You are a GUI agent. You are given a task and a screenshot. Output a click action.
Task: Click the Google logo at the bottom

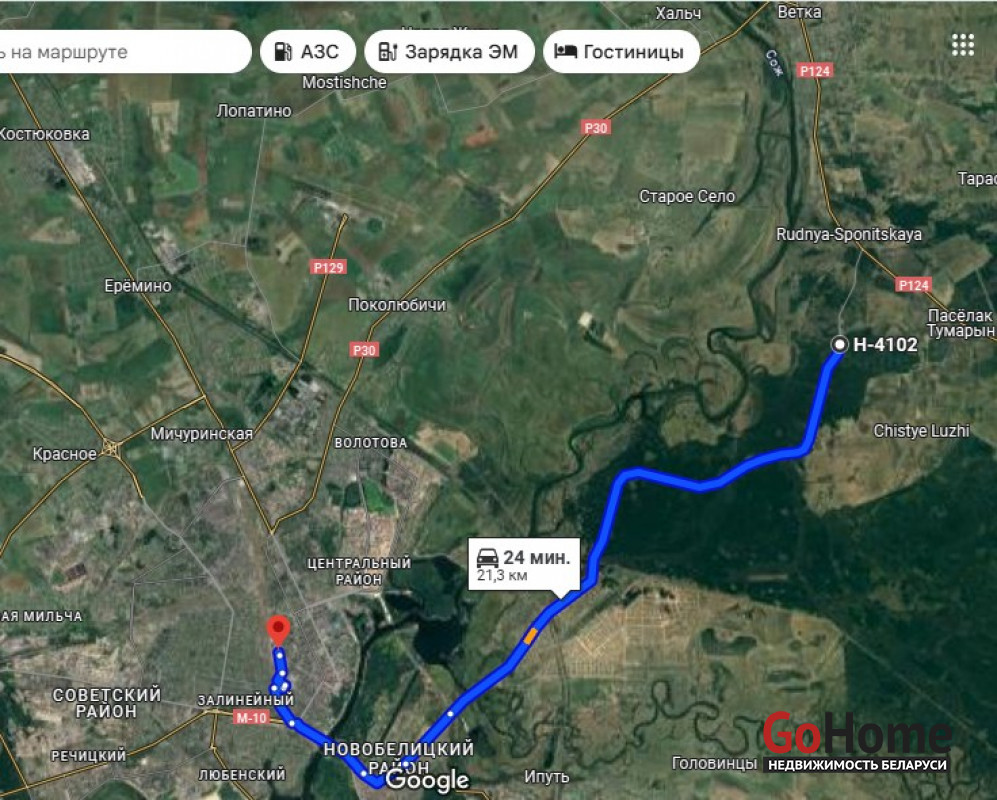point(427,780)
